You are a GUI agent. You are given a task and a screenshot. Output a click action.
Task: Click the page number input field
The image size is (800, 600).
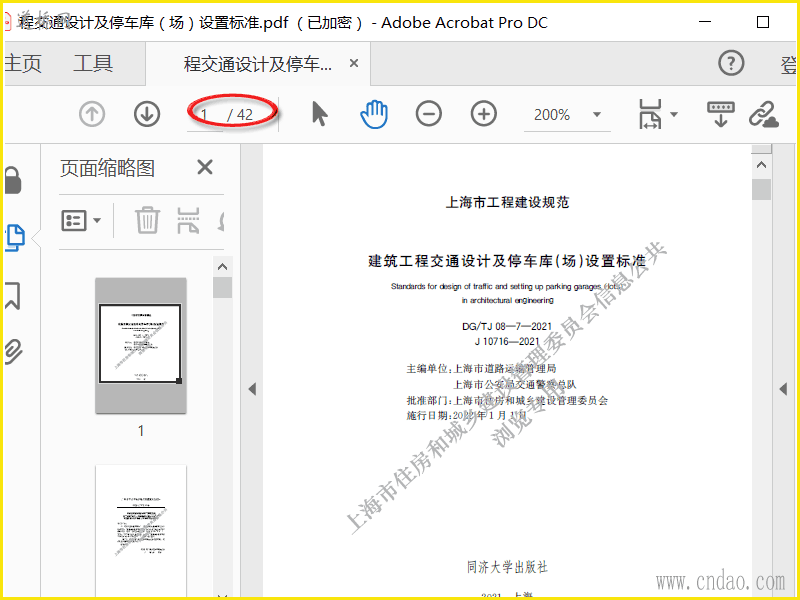(205, 115)
